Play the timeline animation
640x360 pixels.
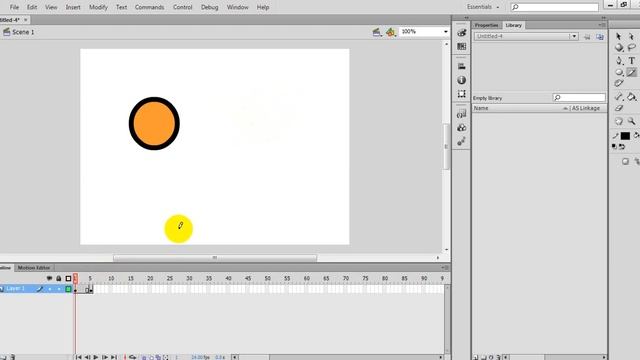pos(96,357)
